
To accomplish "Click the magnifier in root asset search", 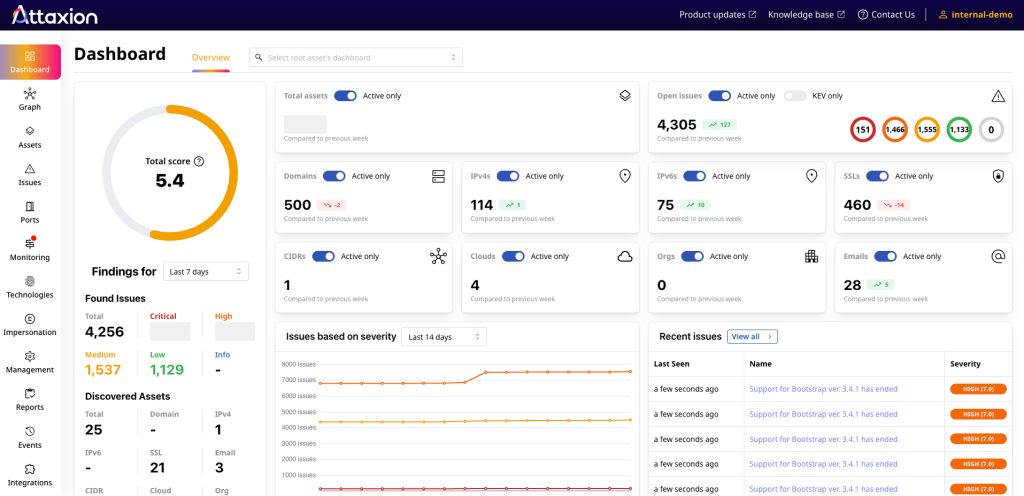I will point(259,57).
